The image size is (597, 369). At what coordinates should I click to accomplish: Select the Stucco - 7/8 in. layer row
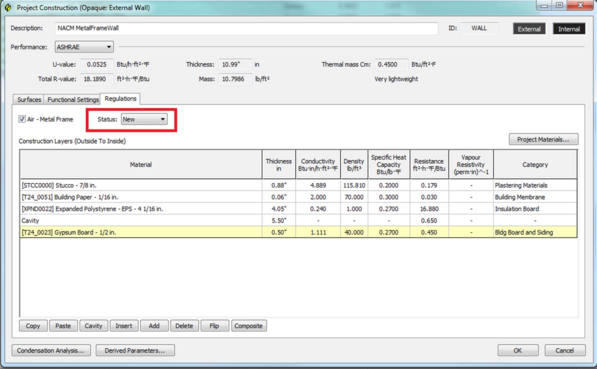tap(298, 185)
